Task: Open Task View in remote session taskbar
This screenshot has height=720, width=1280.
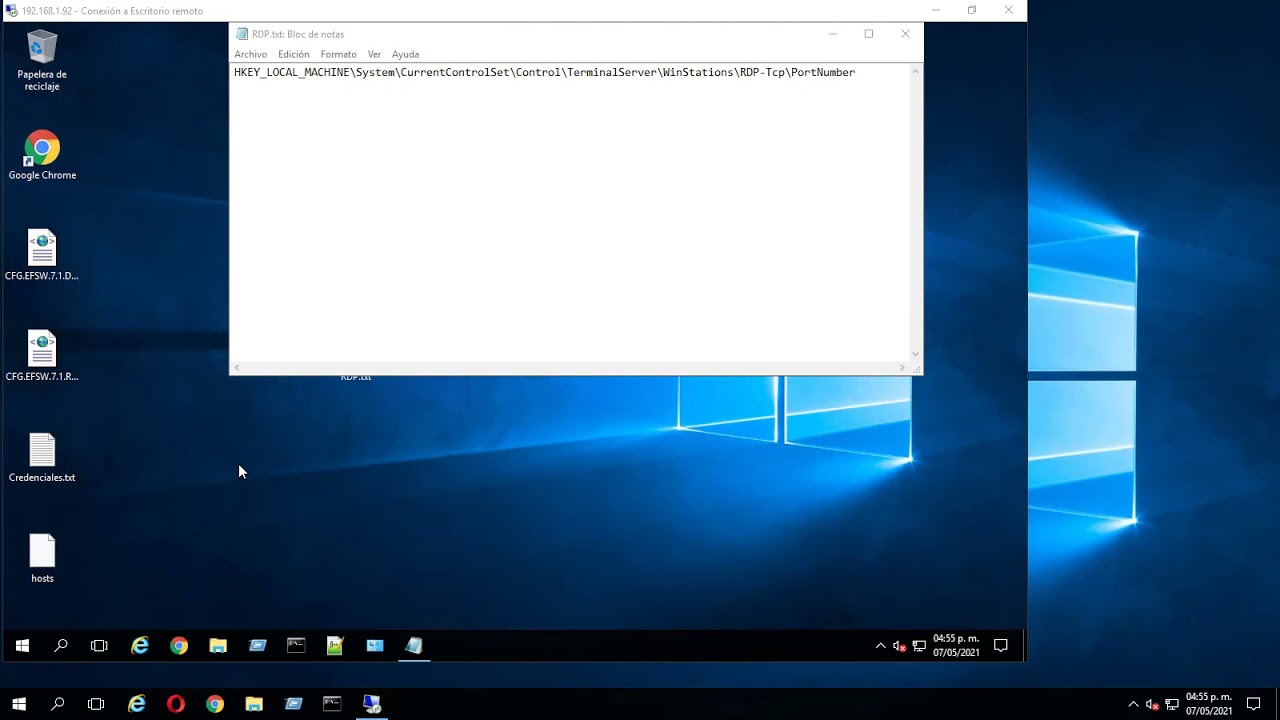Action: coord(99,646)
